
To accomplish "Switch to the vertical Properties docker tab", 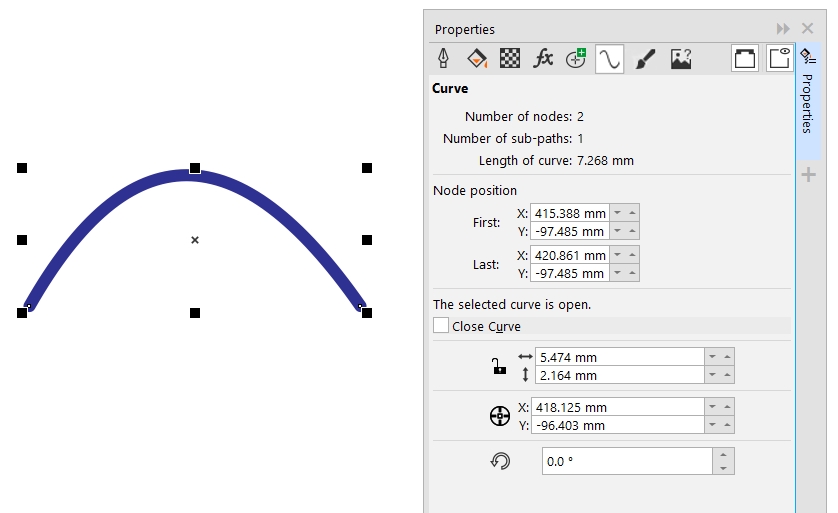I will (x=807, y=103).
